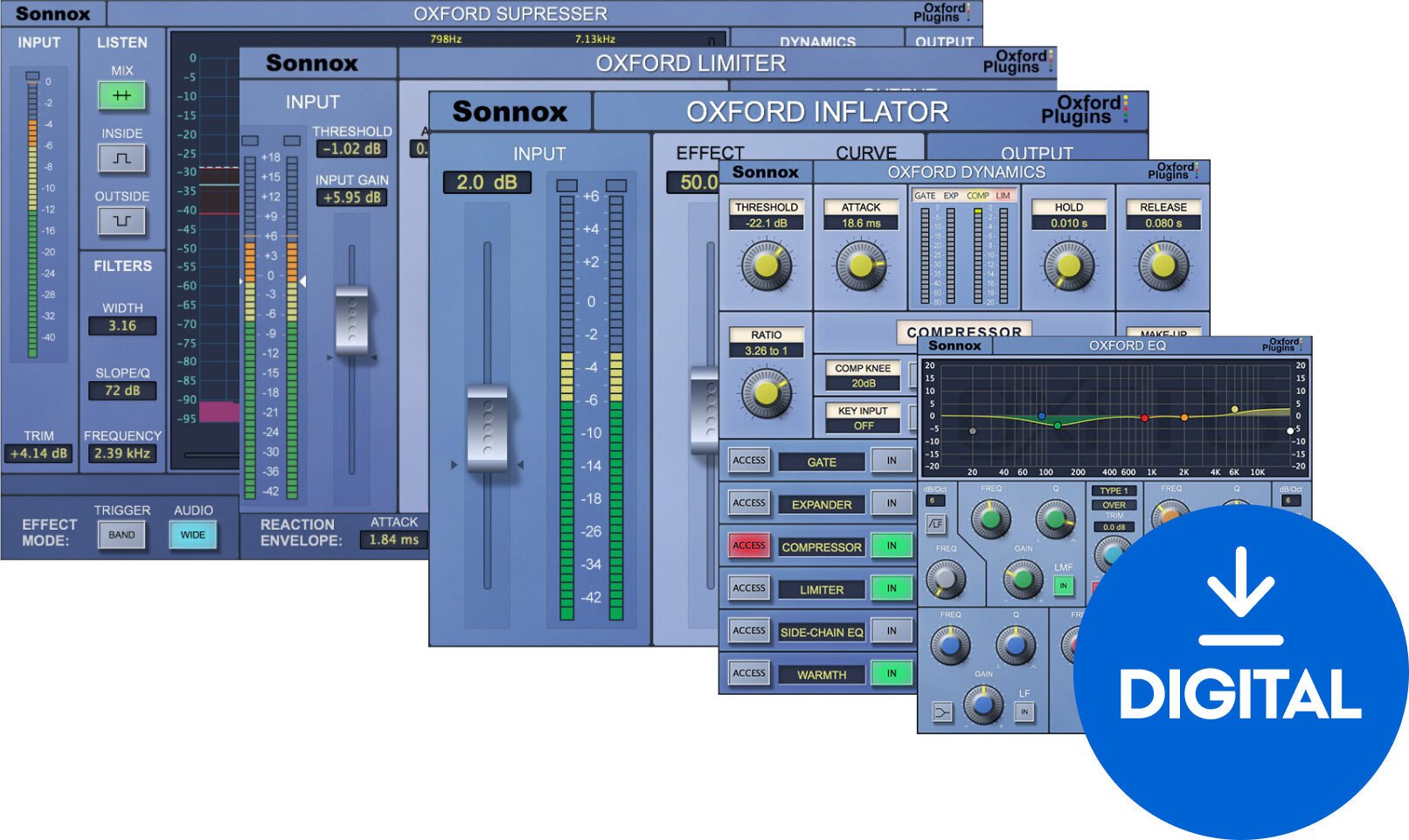Select the INSIDE listen mode icon
The height and width of the screenshot is (840, 1409).
(121, 159)
